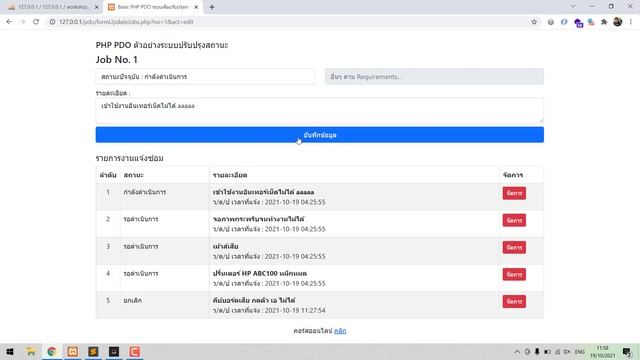
Task: Open Chrome three-dot menu
Action: tap(631, 22)
